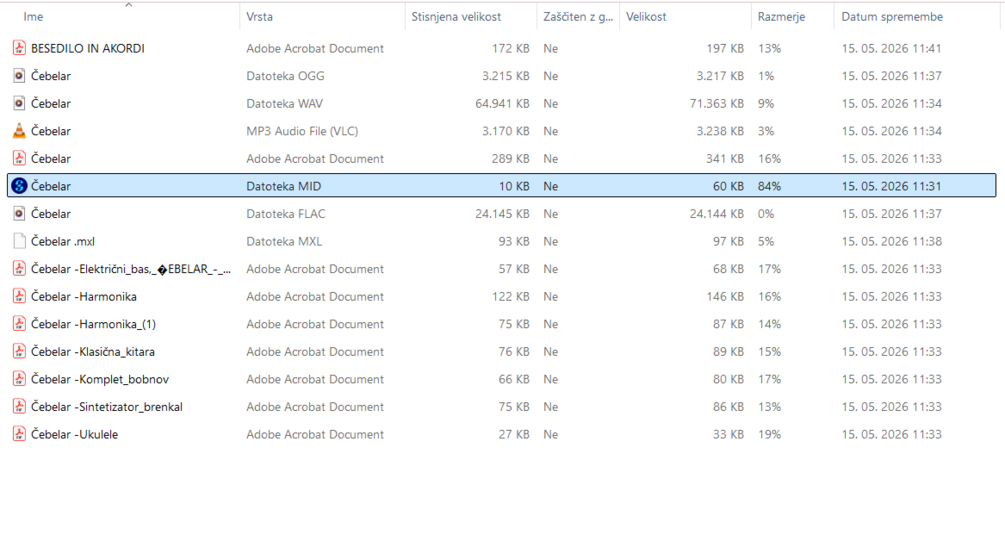Select Čebelar name in OGG row
Screen dimensions: 1005x541
click(51, 76)
